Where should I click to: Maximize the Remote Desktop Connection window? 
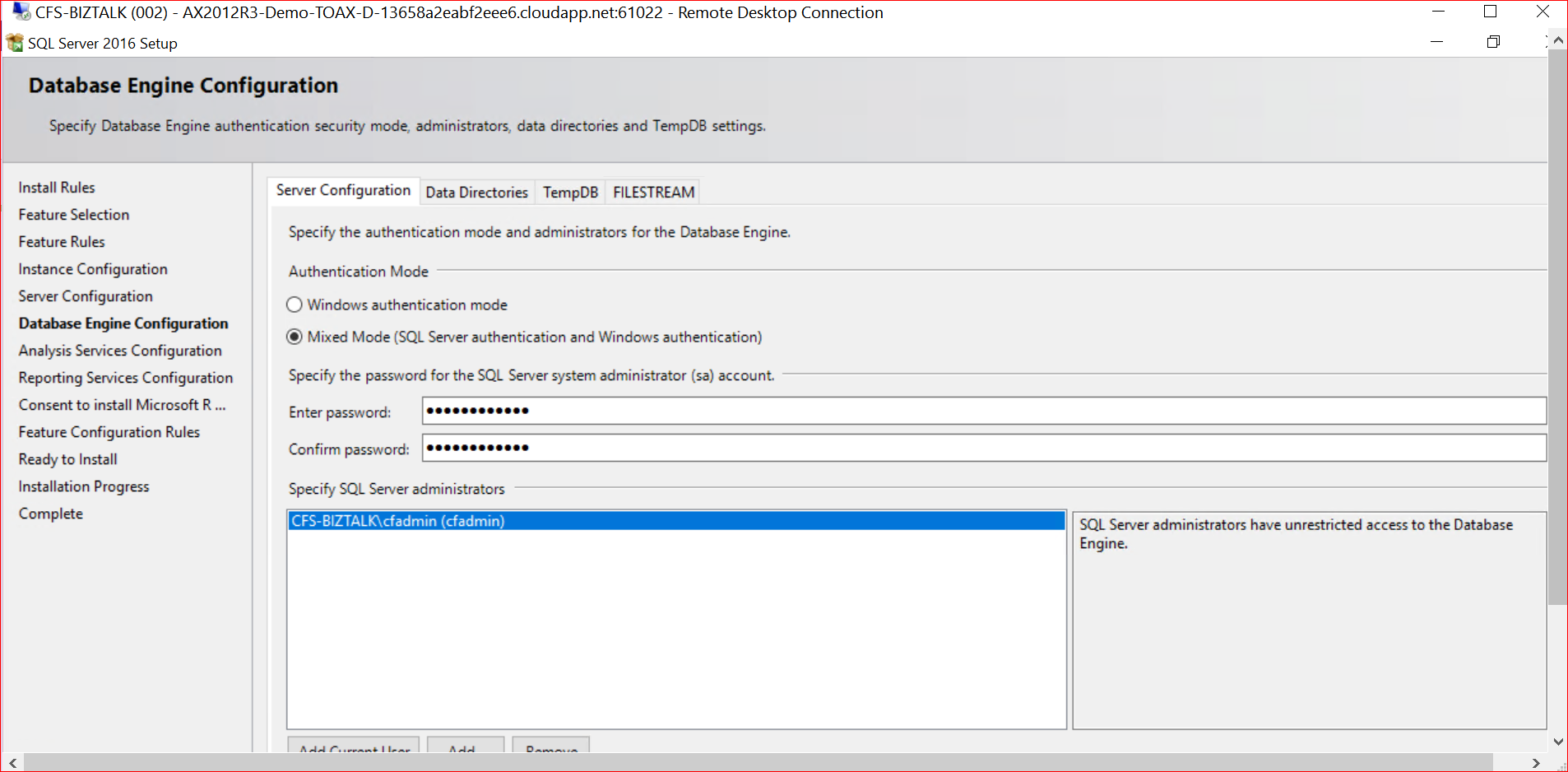pyautogui.click(x=1490, y=12)
